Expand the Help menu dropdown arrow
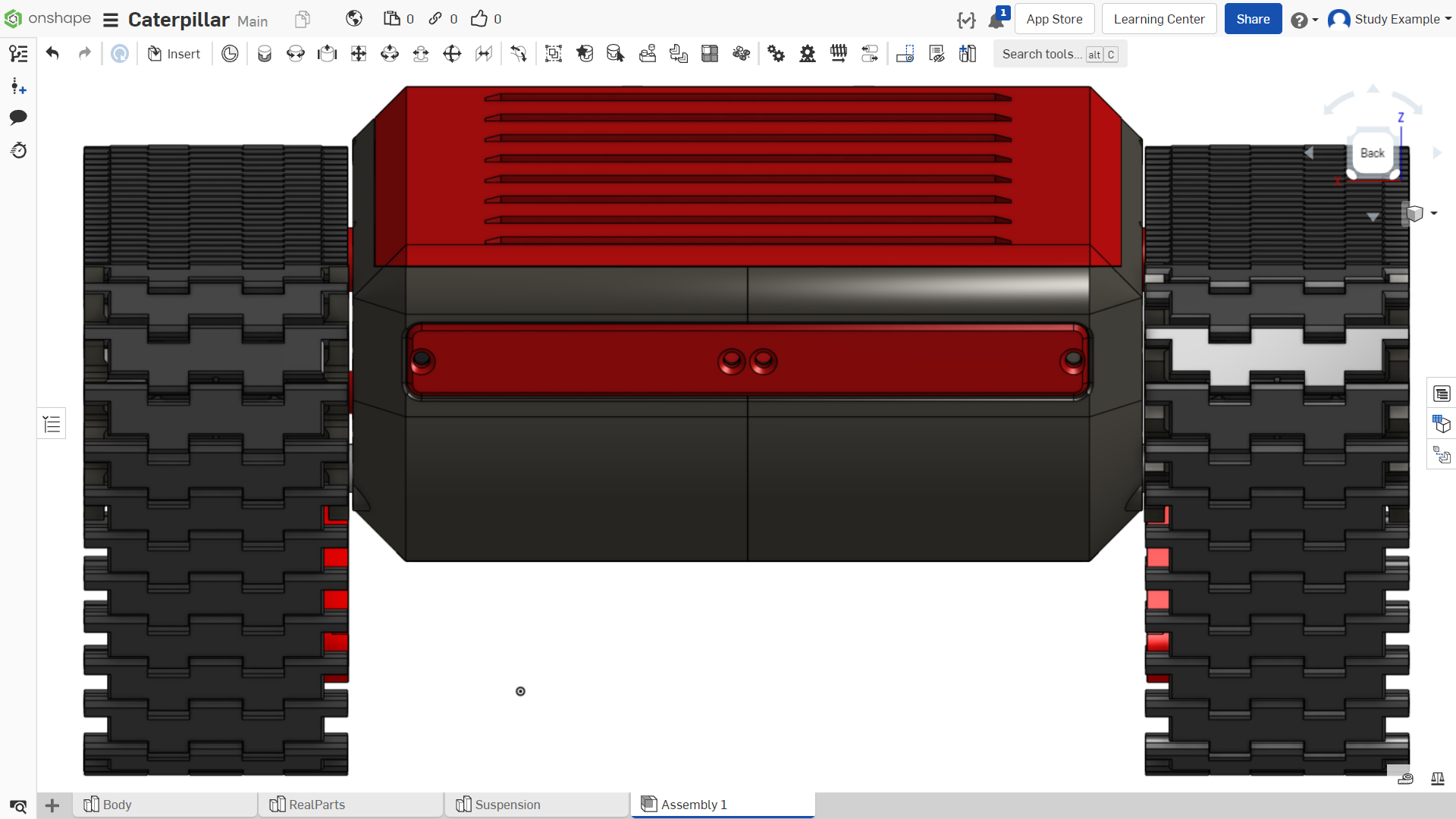The height and width of the screenshot is (819, 1456). pos(1315,20)
